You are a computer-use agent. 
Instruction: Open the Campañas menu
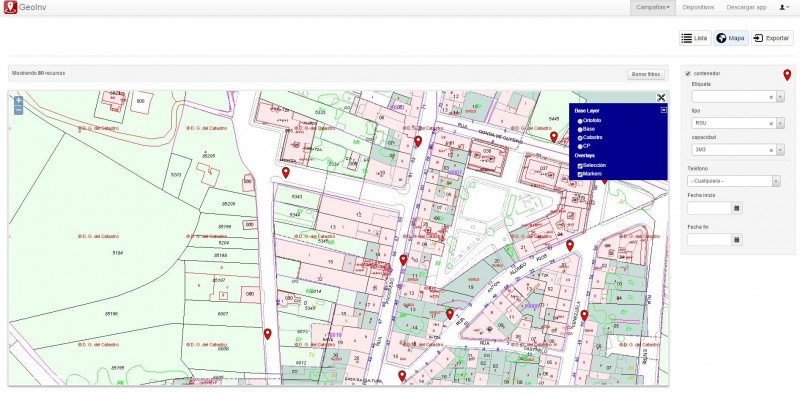(653, 7)
